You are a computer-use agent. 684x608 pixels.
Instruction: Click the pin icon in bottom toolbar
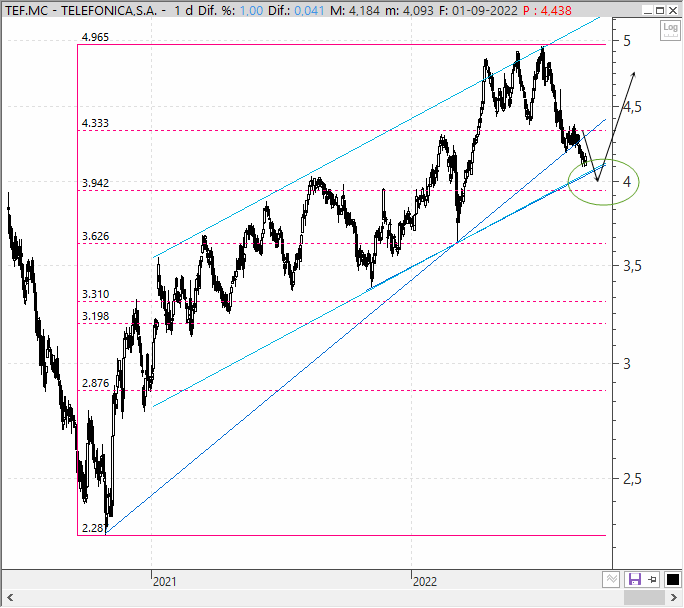point(653,580)
